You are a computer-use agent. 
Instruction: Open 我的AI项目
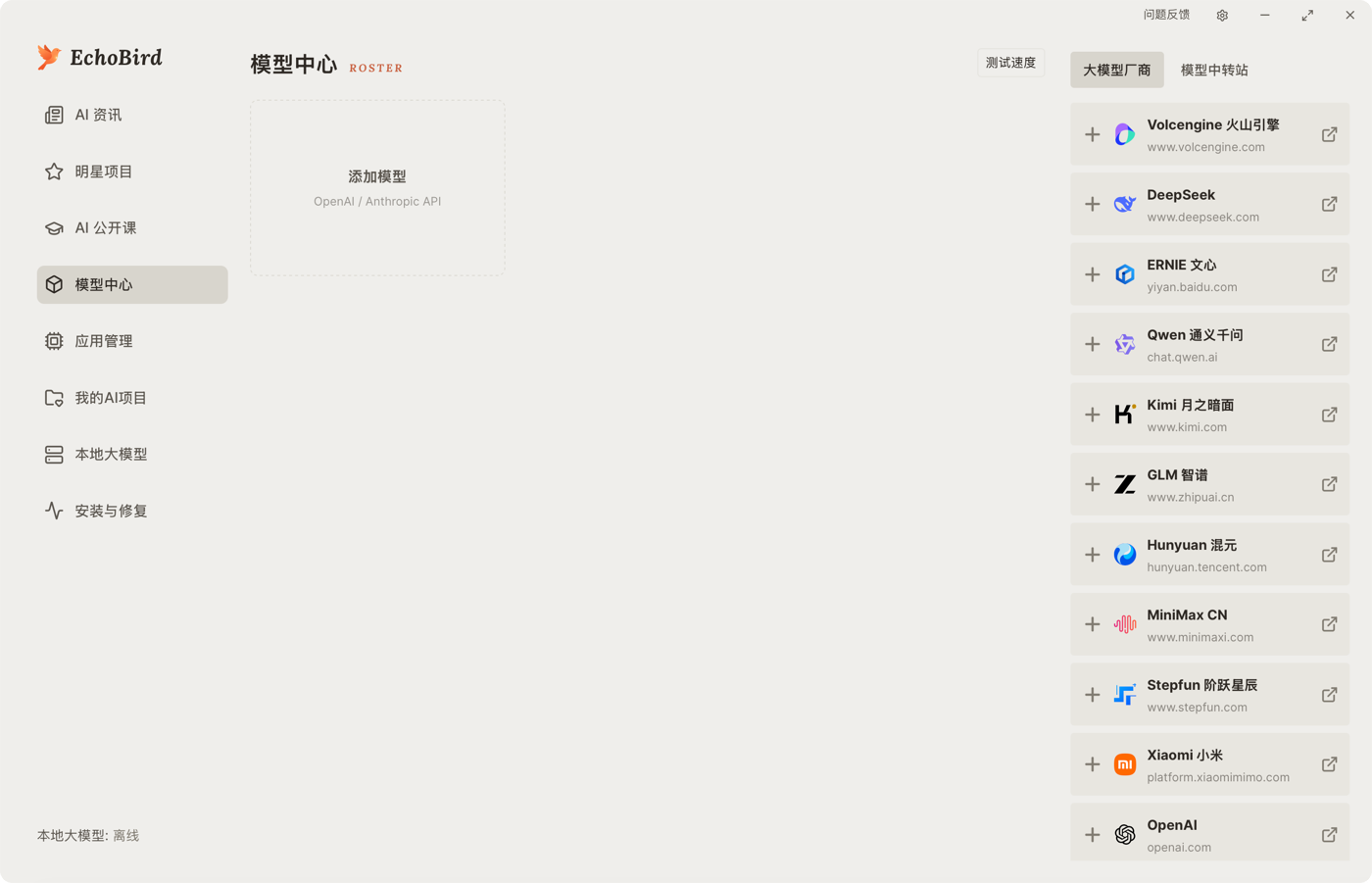tap(132, 398)
